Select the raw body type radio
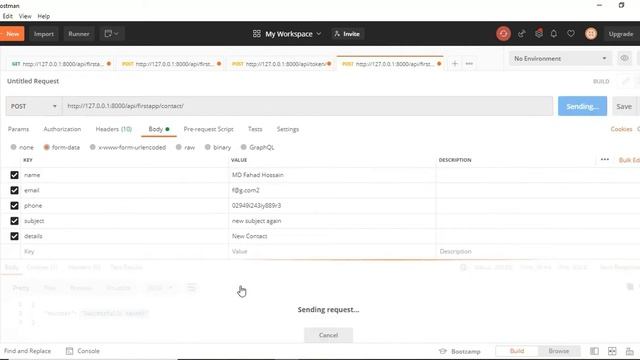This screenshot has height=360, width=640. pos(178,147)
